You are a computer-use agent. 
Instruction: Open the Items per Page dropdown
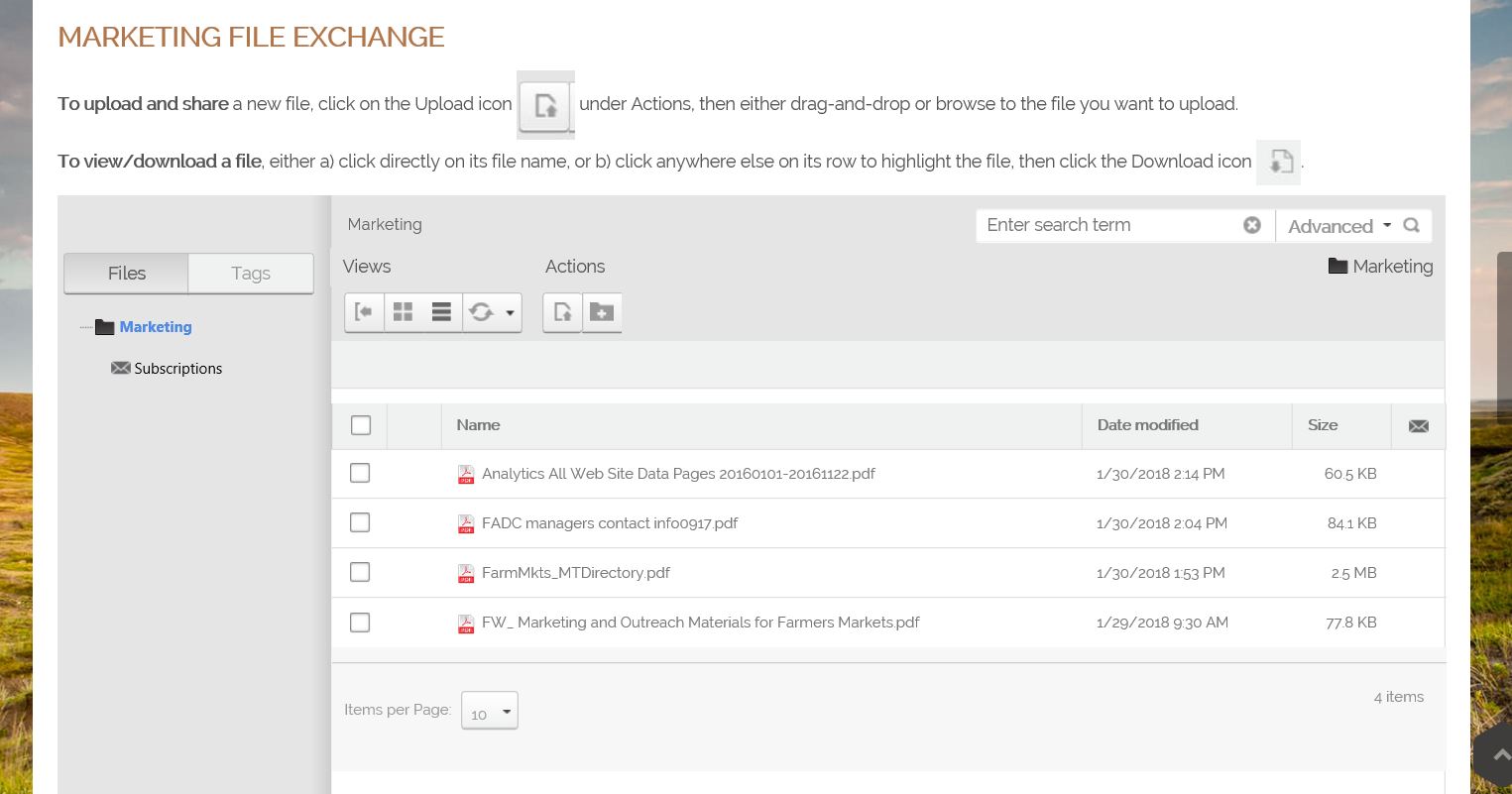tap(489, 710)
